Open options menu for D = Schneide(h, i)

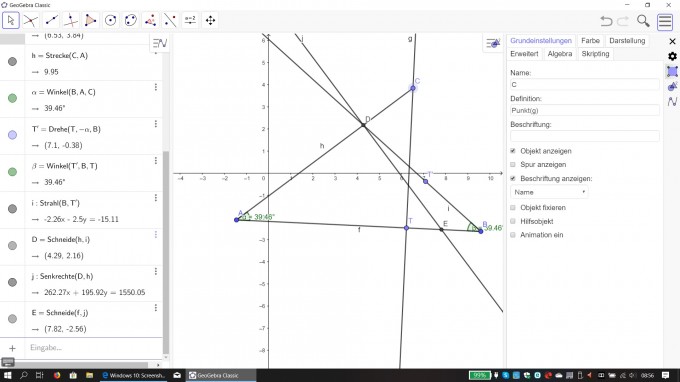[156, 235]
